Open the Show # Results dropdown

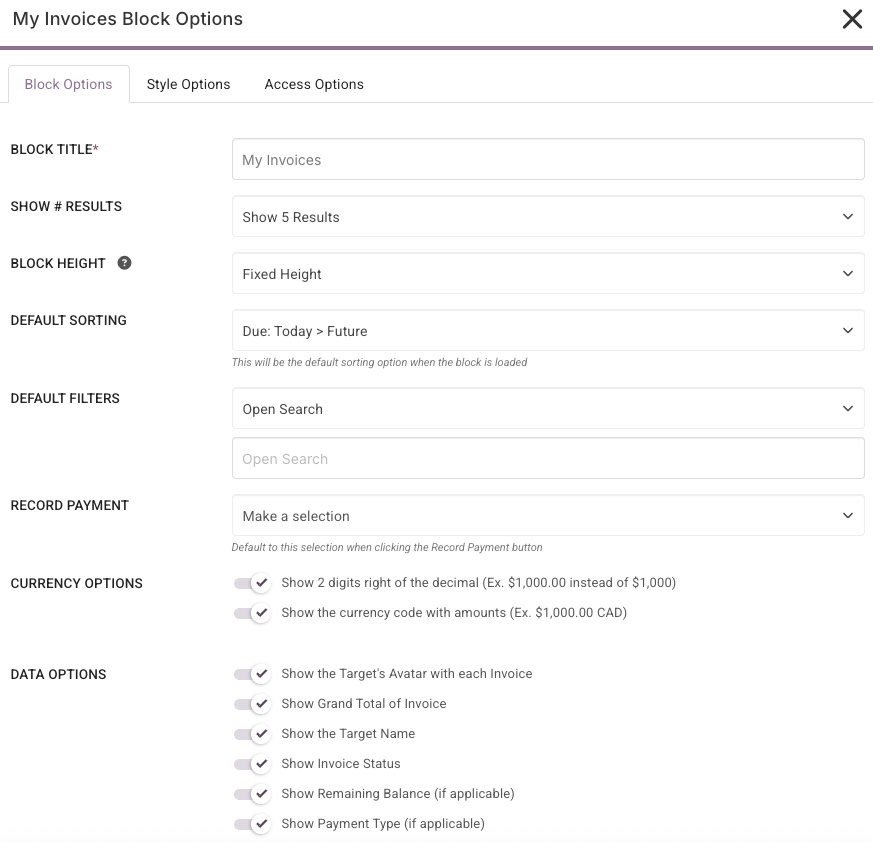point(548,217)
